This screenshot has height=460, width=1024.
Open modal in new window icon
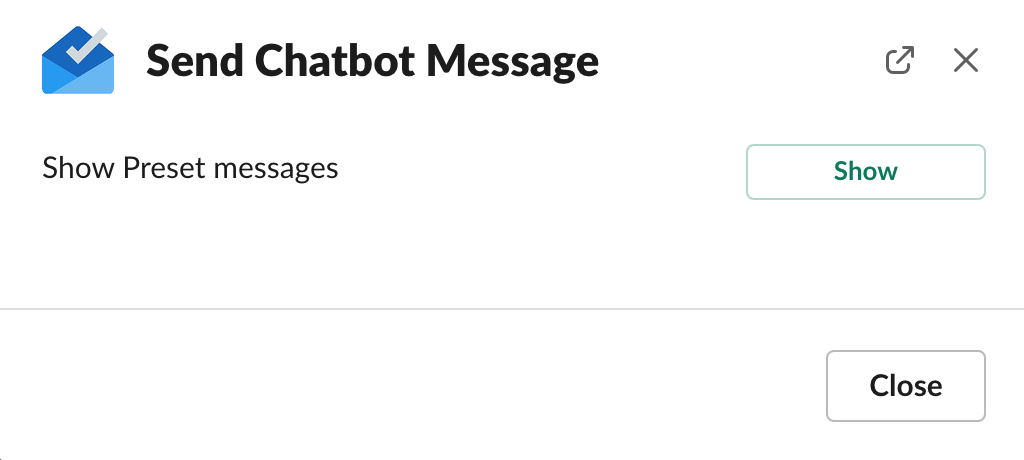tap(899, 60)
